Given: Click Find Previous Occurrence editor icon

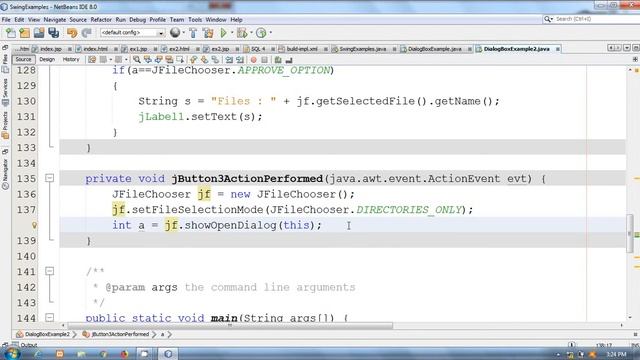Looking at the screenshot, I should pyautogui.click(x=147, y=60).
